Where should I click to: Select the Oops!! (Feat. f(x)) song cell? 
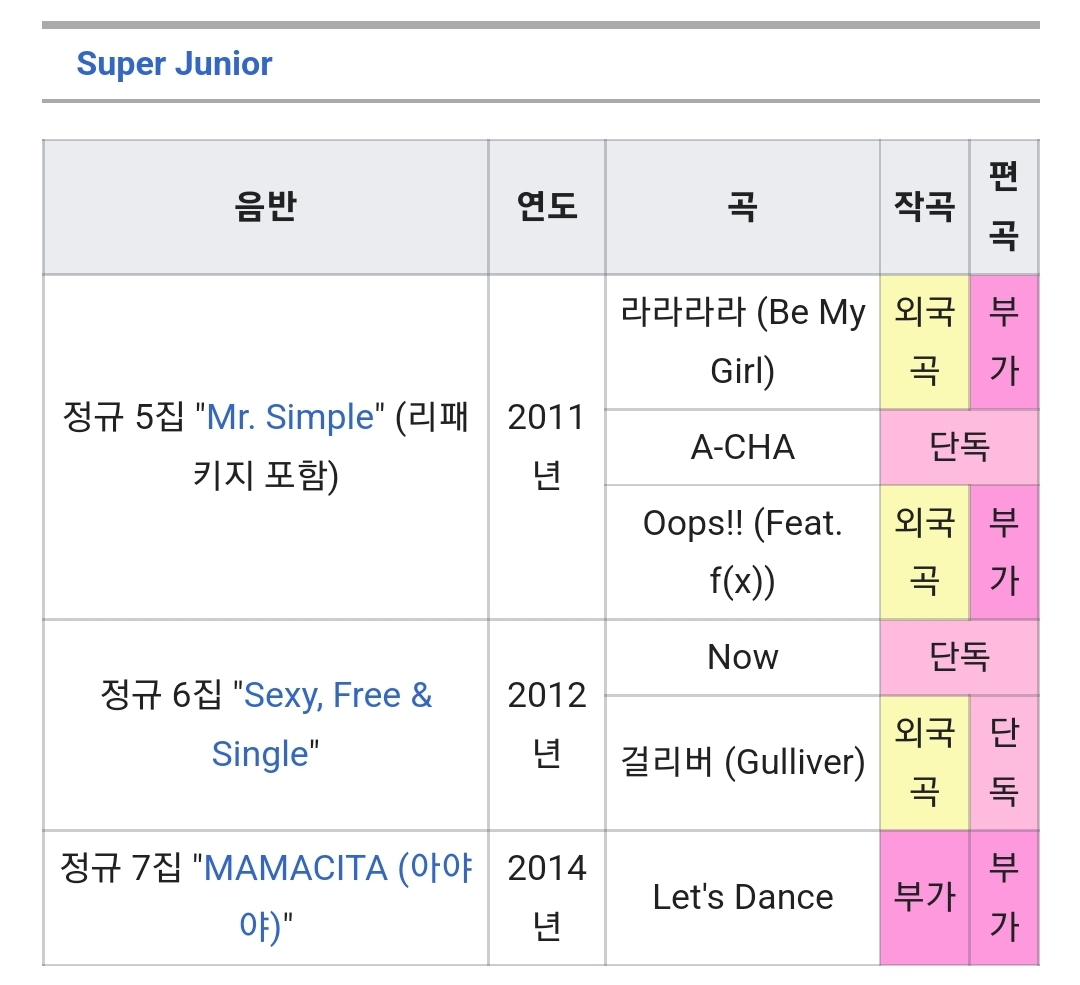pos(742,552)
